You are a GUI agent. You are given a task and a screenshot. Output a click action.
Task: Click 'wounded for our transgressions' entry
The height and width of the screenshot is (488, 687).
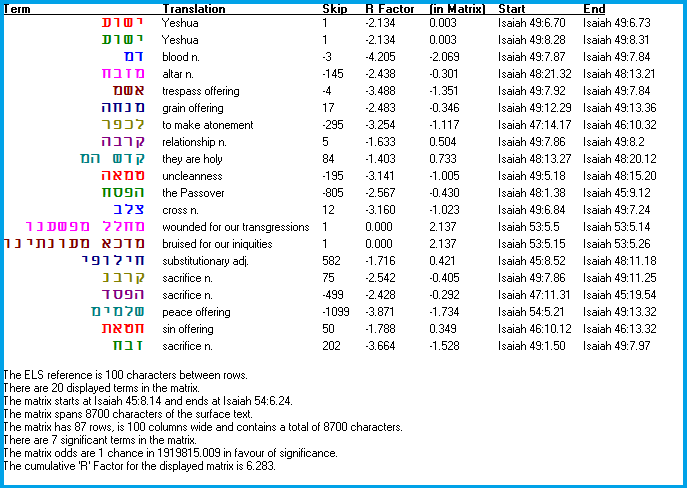pos(228,226)
